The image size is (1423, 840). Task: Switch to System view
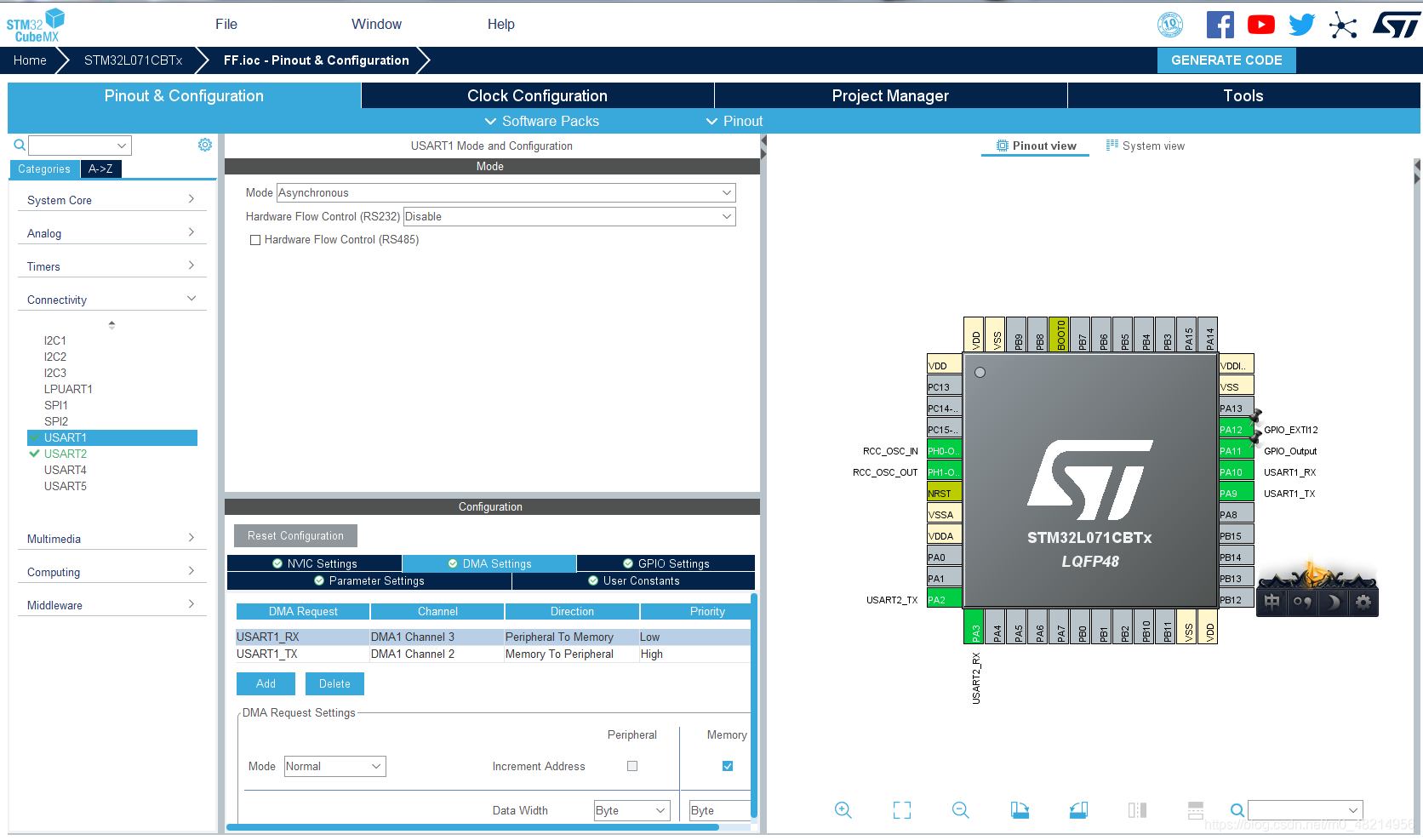(x=1145, y=146)
